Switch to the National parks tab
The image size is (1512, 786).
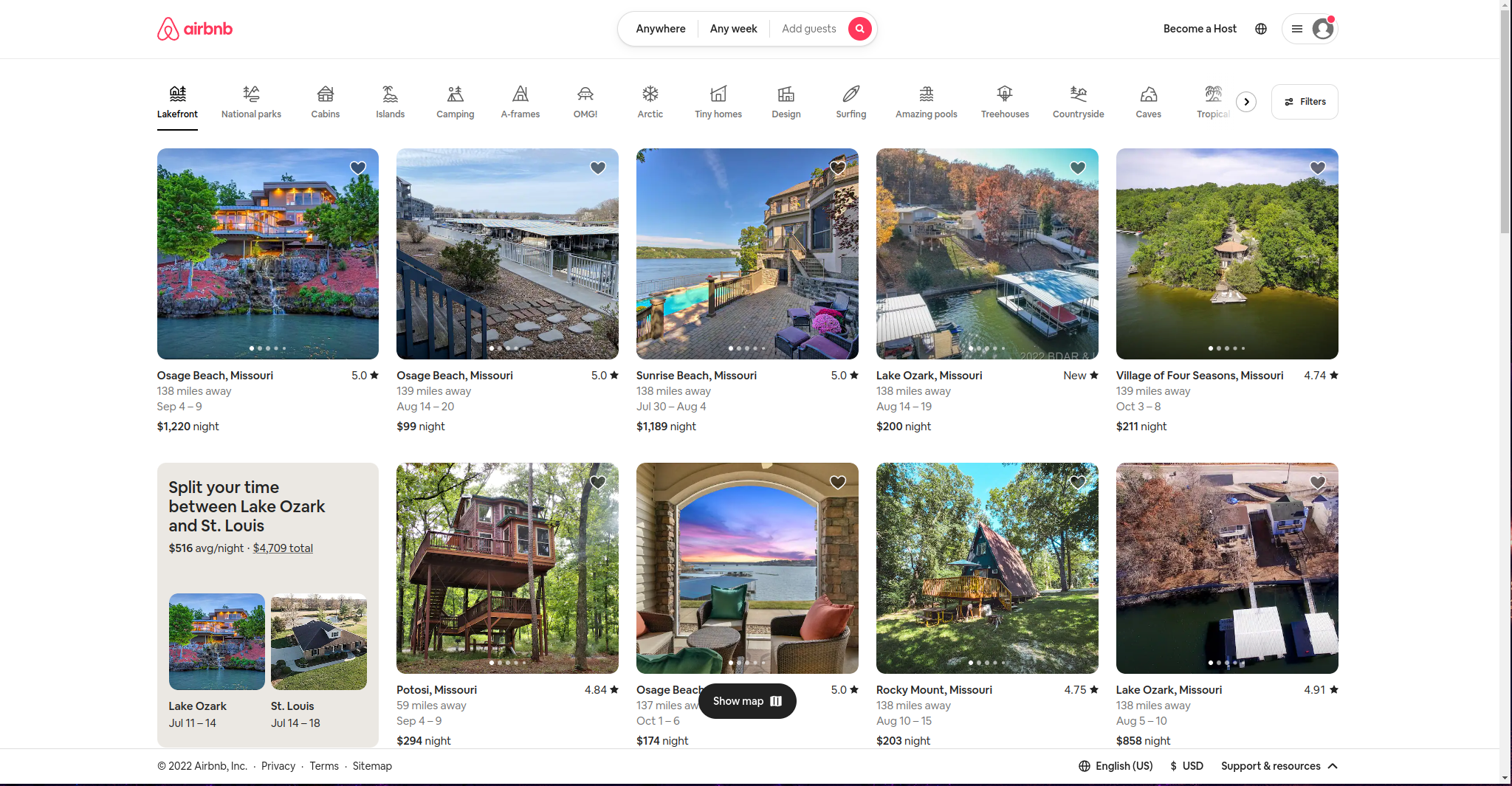pos(251,101)
